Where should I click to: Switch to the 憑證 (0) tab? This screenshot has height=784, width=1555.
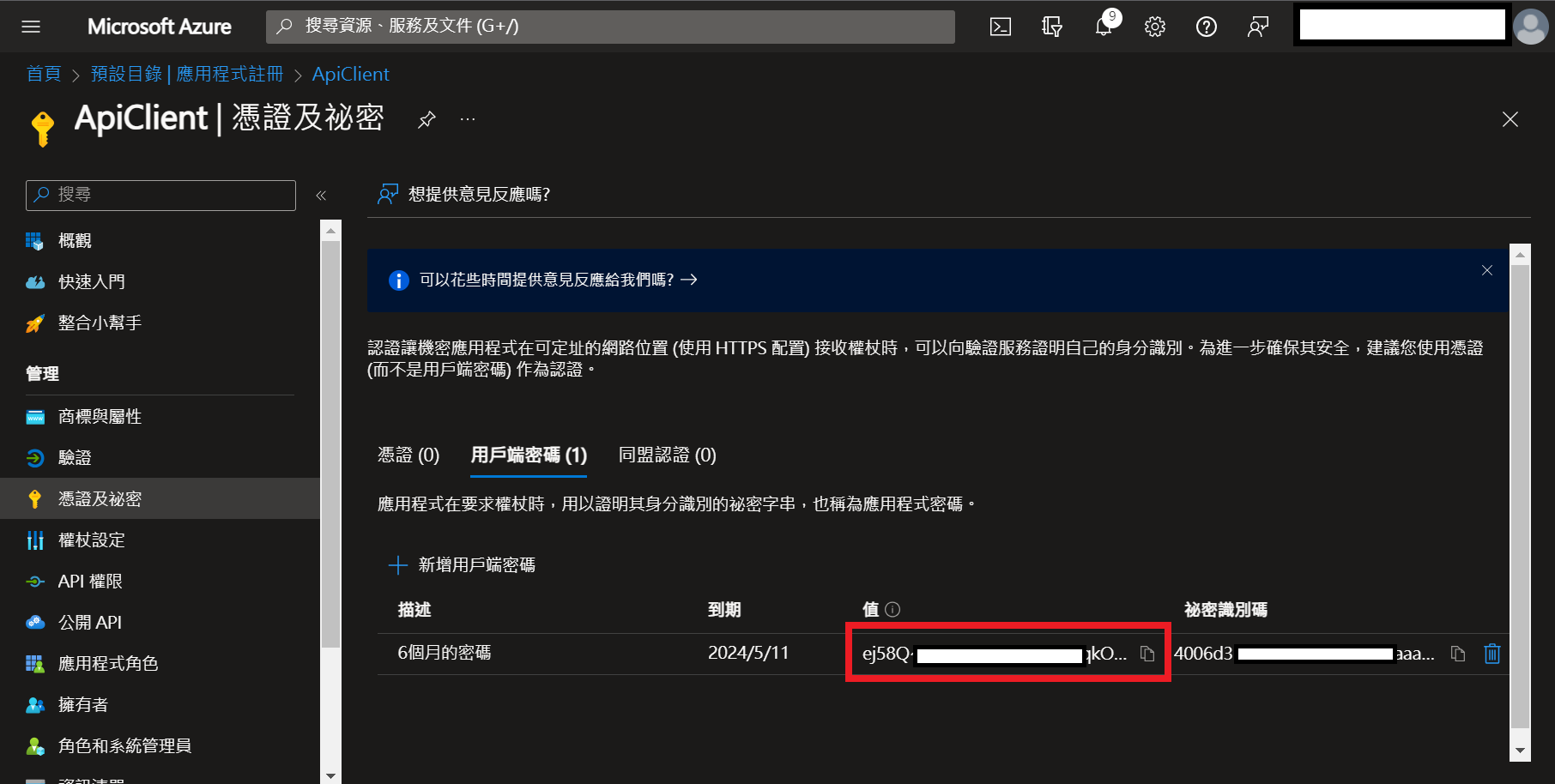click(408, 455)
